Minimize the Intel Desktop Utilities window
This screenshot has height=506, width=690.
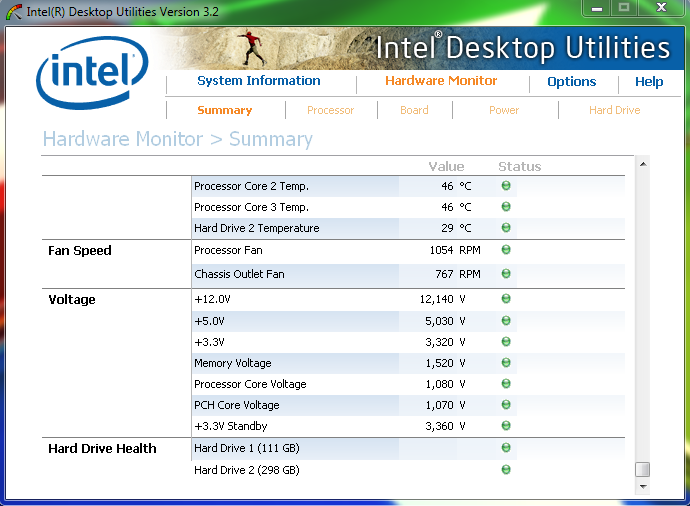coord(597,8)
